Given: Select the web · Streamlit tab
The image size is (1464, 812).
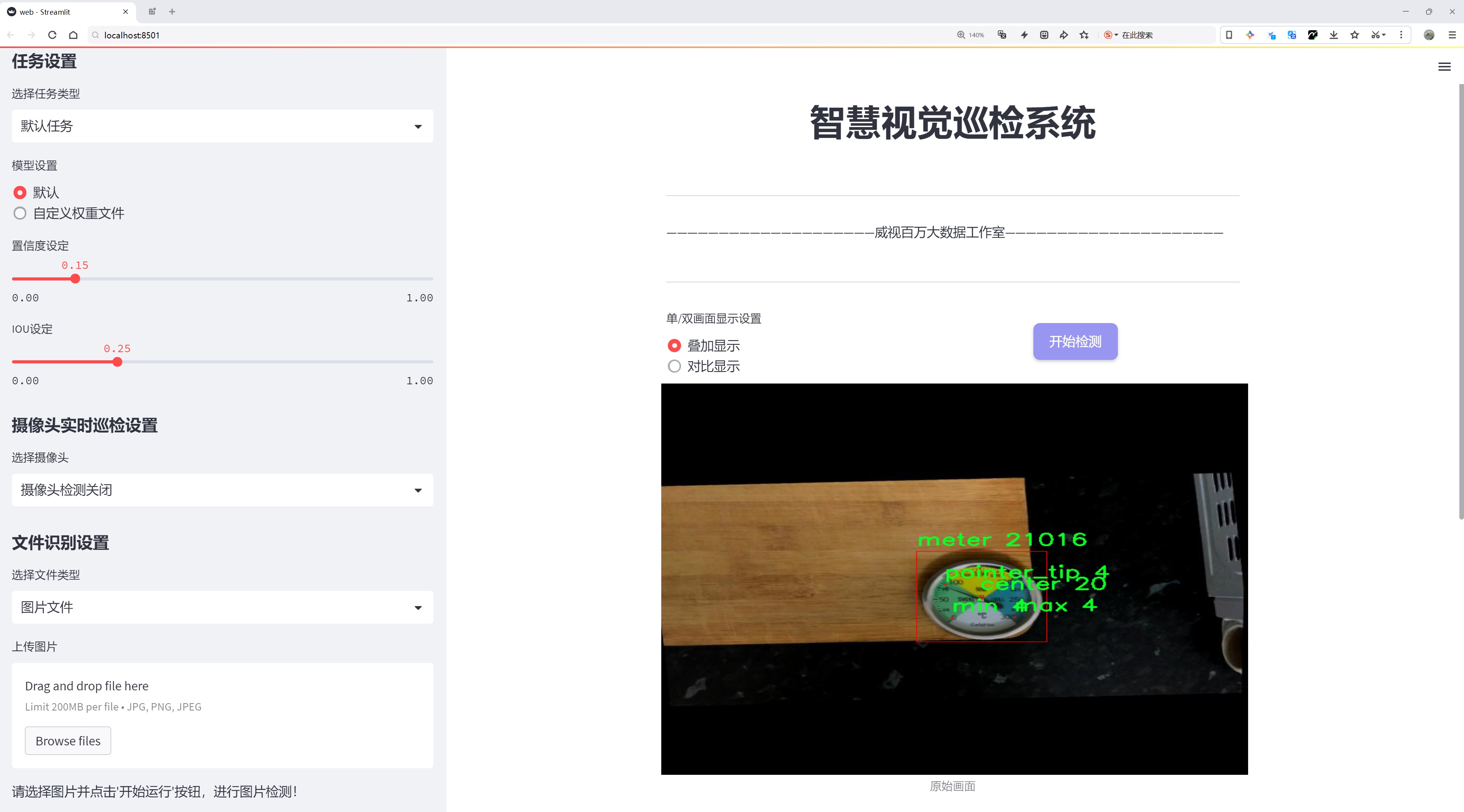Looking at the screenshot, I should coord(68,11).
